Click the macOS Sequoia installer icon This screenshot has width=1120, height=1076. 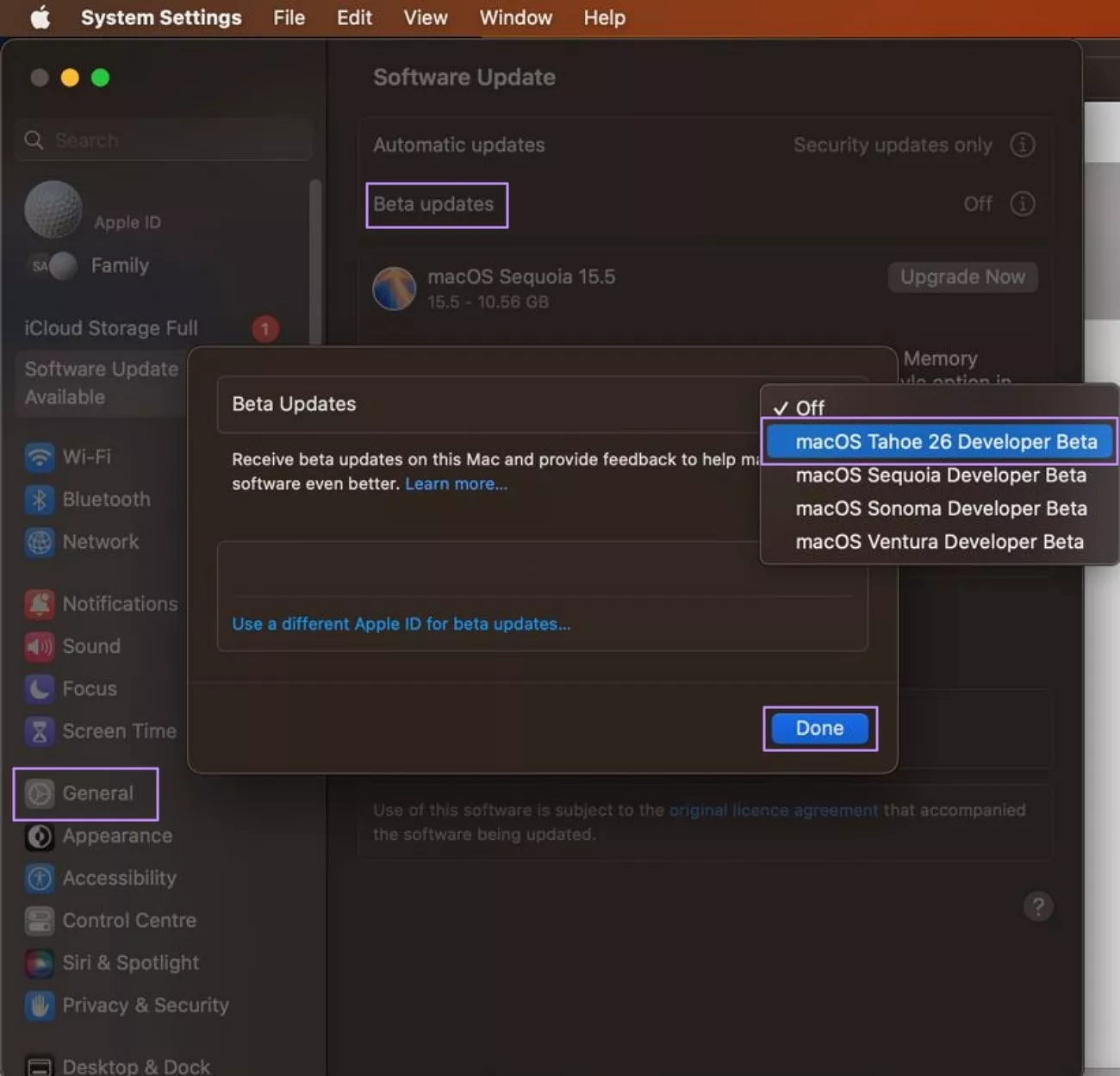coord(395,288)
